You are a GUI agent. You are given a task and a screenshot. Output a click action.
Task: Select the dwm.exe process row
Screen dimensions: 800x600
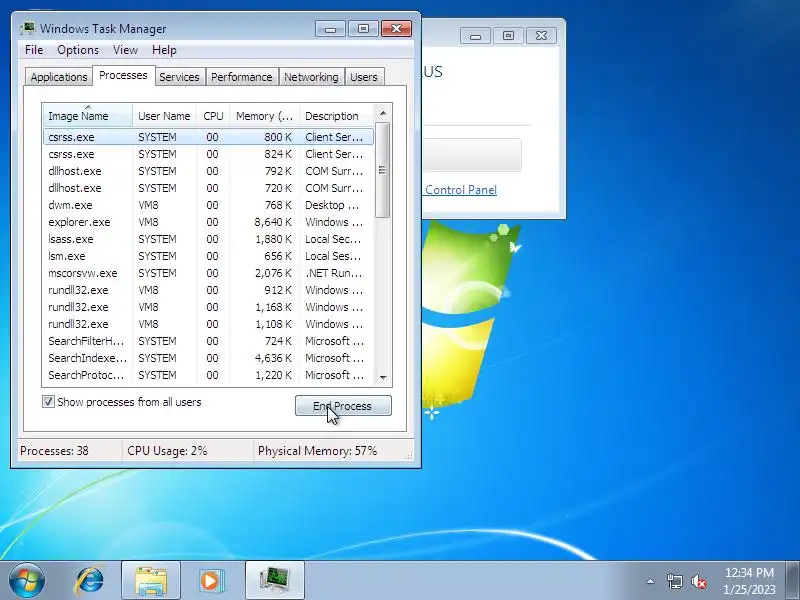pyautogui.click(x=208, y=205)
